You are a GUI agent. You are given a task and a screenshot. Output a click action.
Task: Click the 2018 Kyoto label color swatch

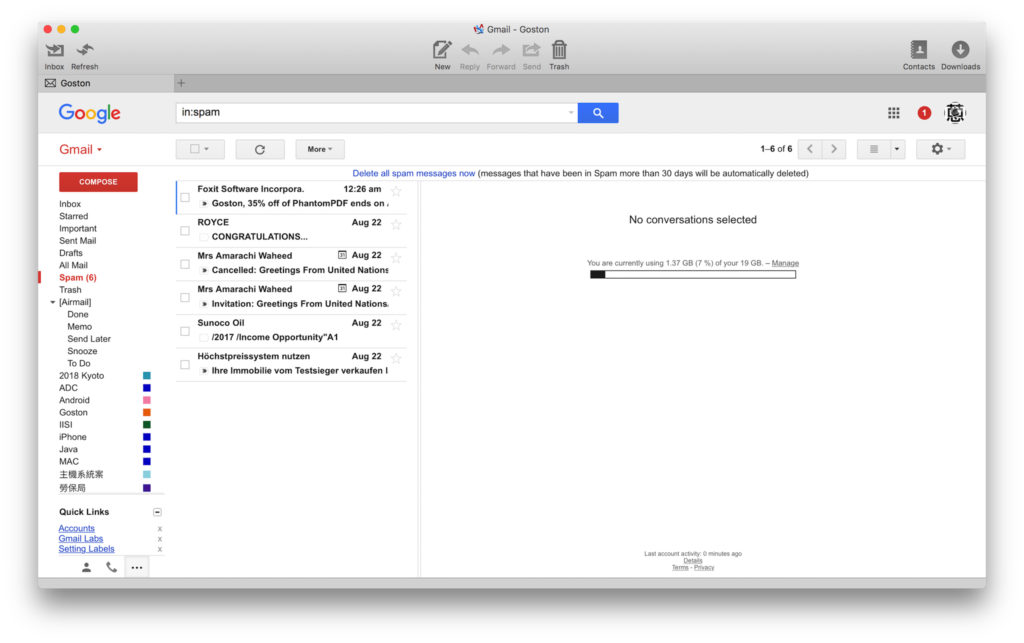click(x=147, y=376)
